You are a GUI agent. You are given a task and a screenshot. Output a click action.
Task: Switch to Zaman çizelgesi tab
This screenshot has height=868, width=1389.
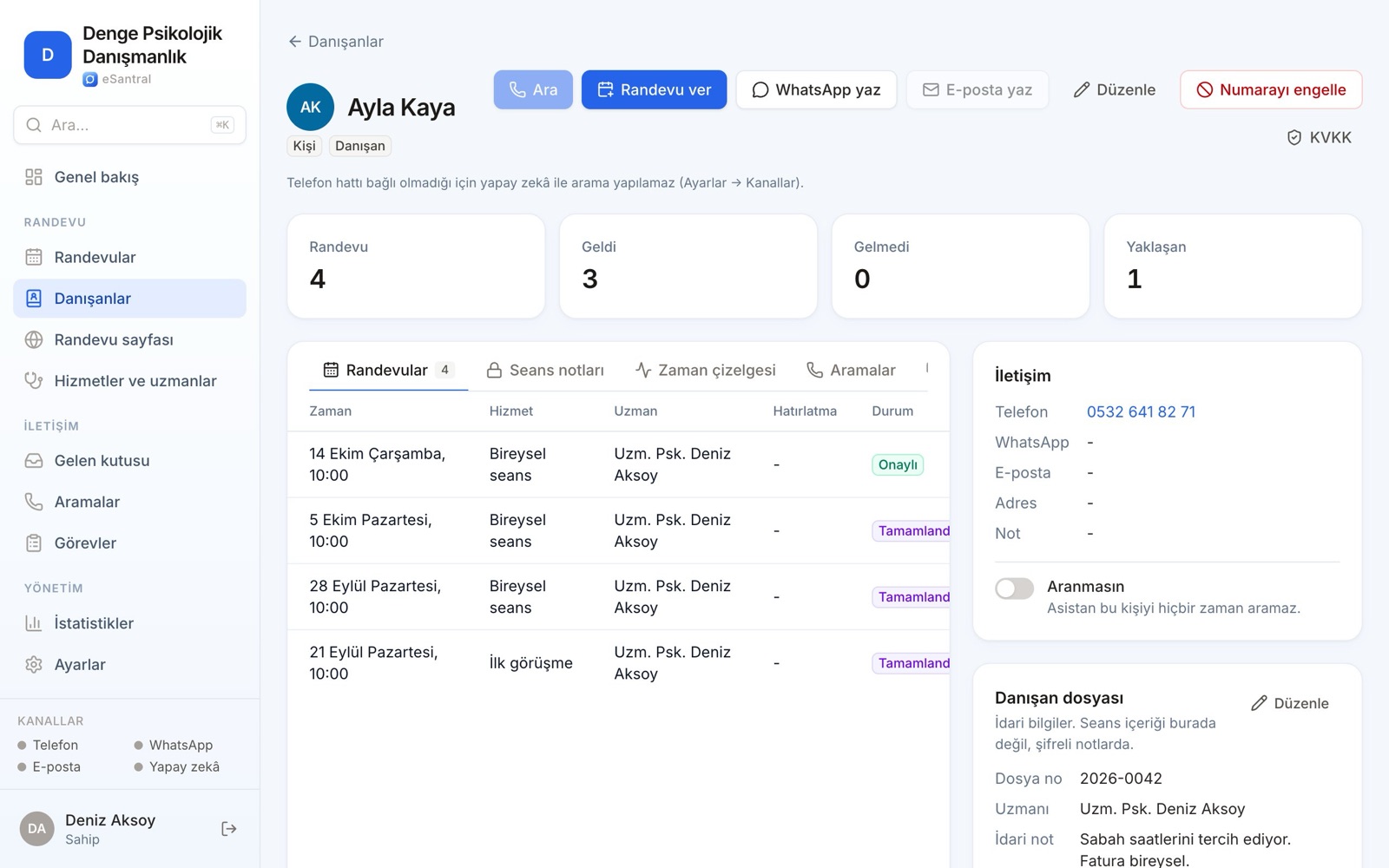coord(706,370)
